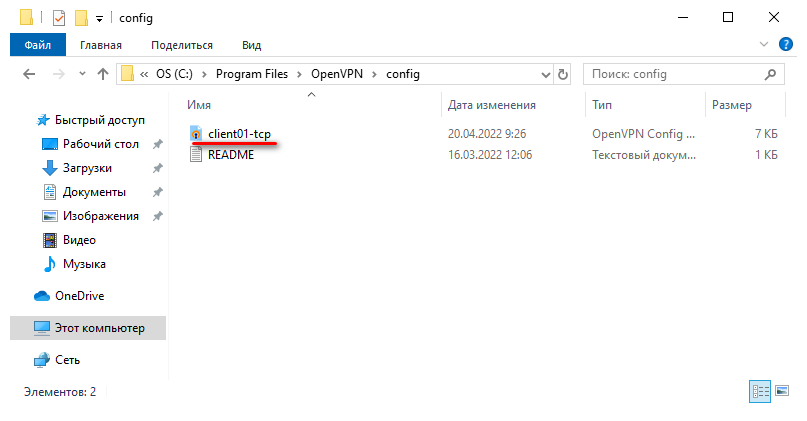Image resolution: width=807 pixels, height=421 pixels.
Task: Open the Файл menu tab
Action: point(38,45)
